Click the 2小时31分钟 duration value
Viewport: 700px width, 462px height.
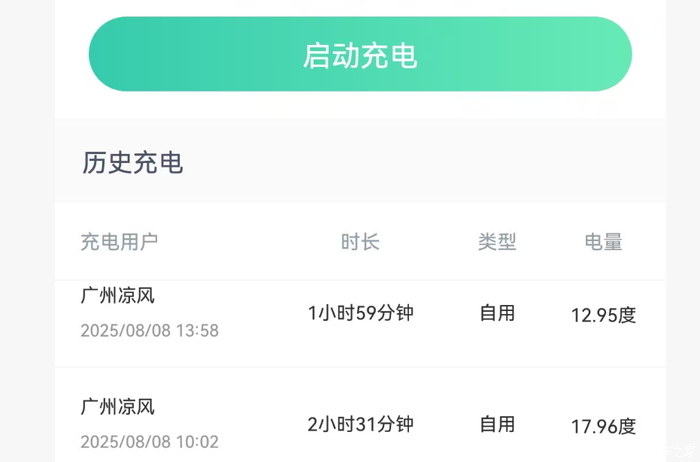(x=360, y=424)
